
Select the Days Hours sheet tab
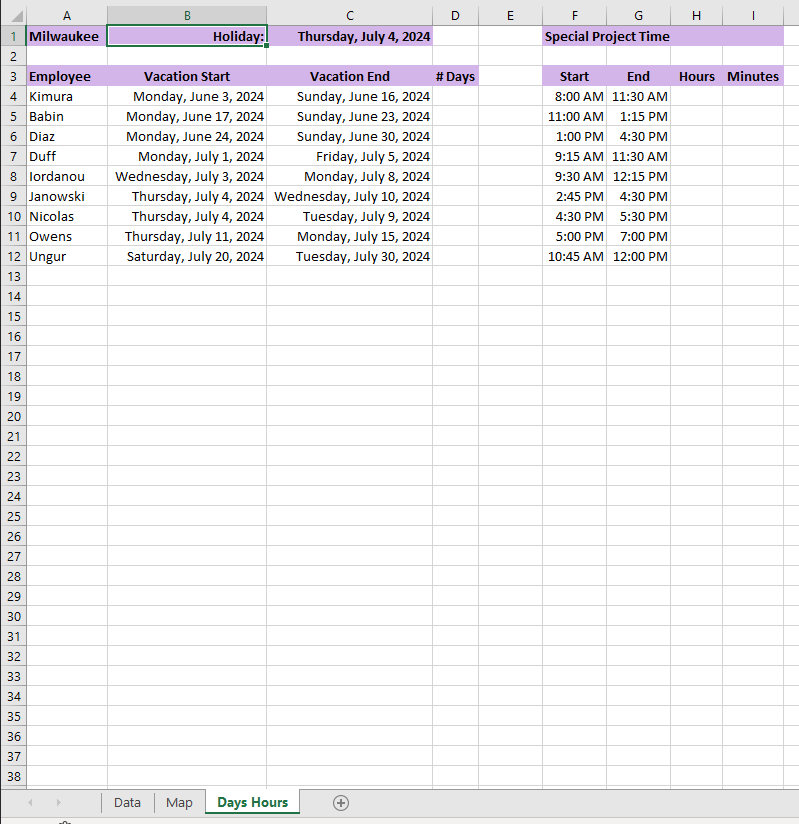(251, 802)
